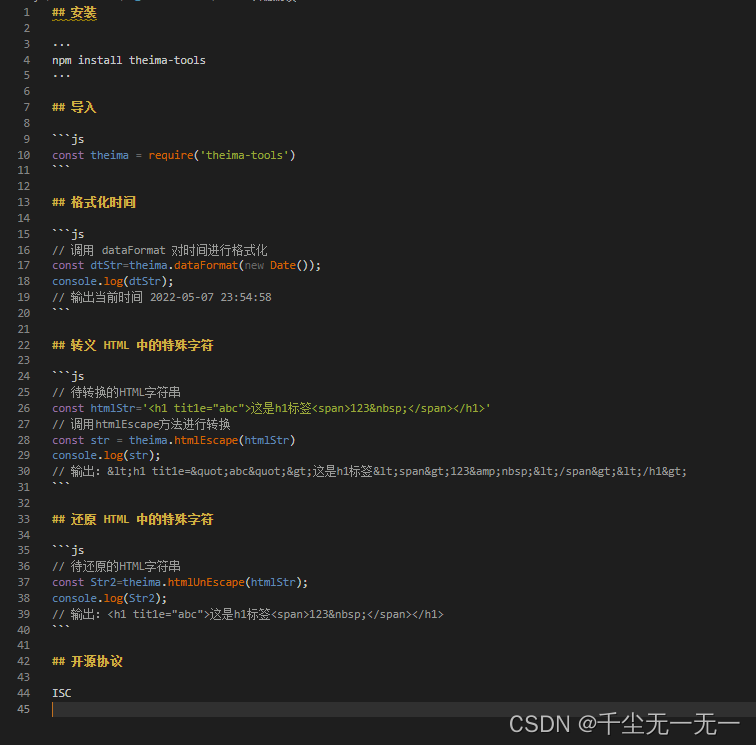
Task: Click the comment '待还原的HTML字符串'
Action: tap(116, 566)
